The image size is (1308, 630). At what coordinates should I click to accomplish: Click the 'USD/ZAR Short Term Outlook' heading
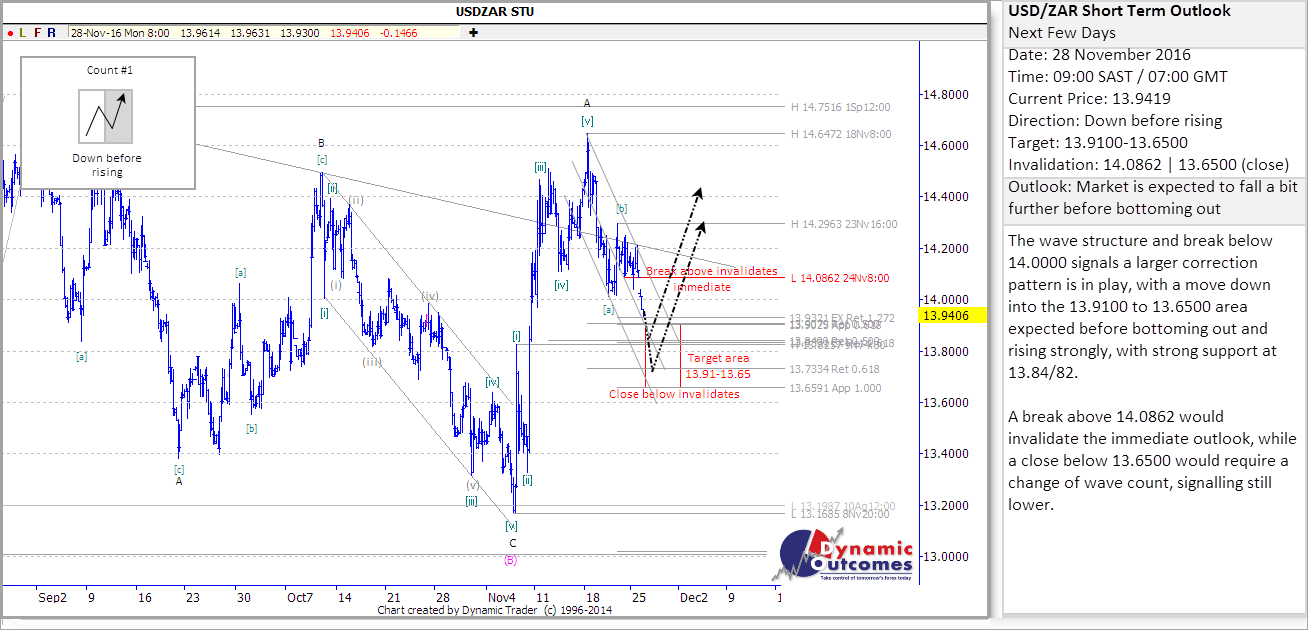pos(1119,12)
